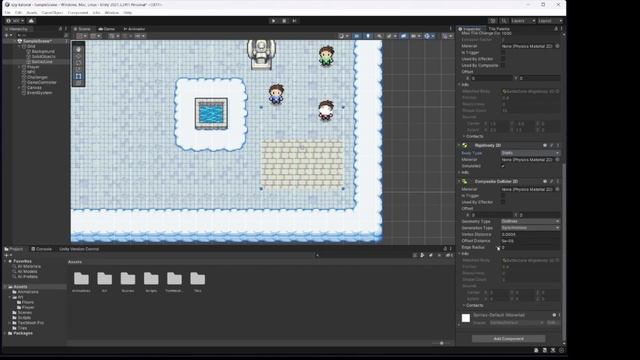Image resolution: width=640 pixels, height=360 pixels.
Task: Toggle scene lighting bulb icon
Action: click(x=368, y=36)
